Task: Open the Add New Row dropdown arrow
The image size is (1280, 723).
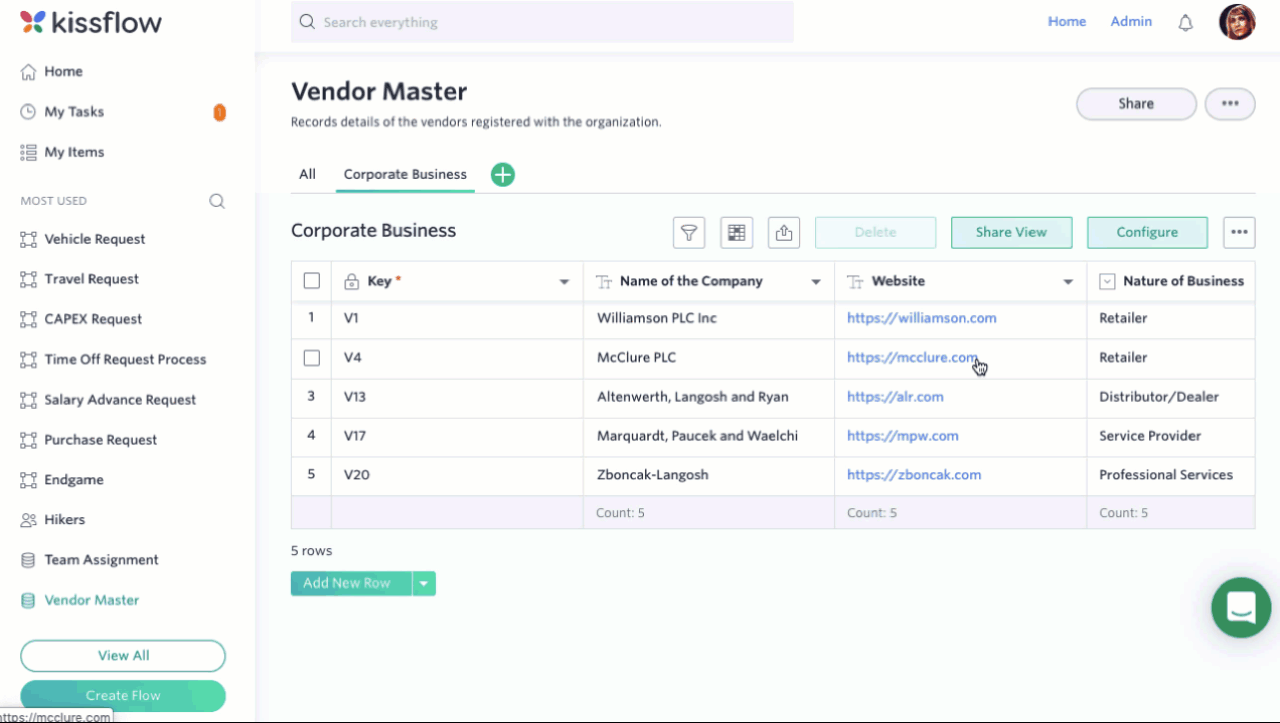Action: click(x=424, y=583)
